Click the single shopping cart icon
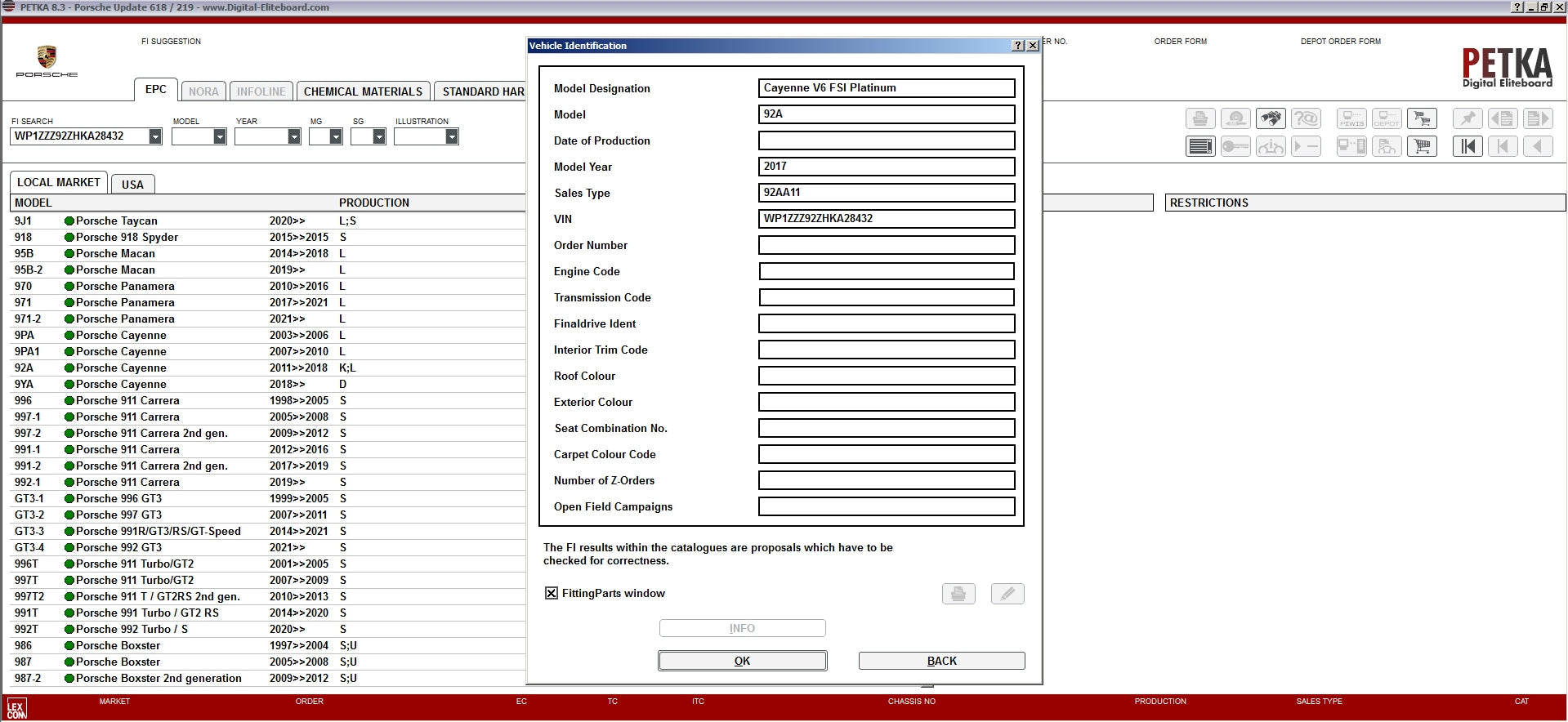Screen dimensions: 1568x722 tap(1423, 147)
